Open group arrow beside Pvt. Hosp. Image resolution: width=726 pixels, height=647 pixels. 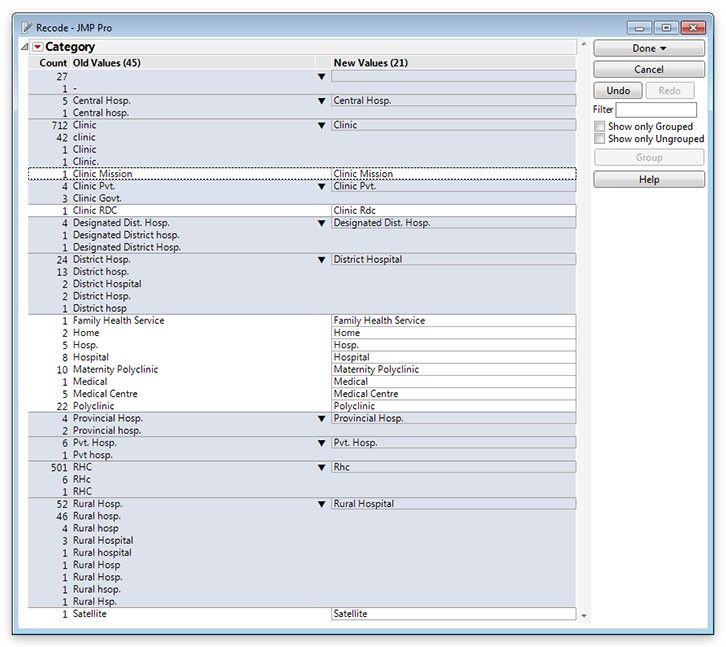coord(321,443)
